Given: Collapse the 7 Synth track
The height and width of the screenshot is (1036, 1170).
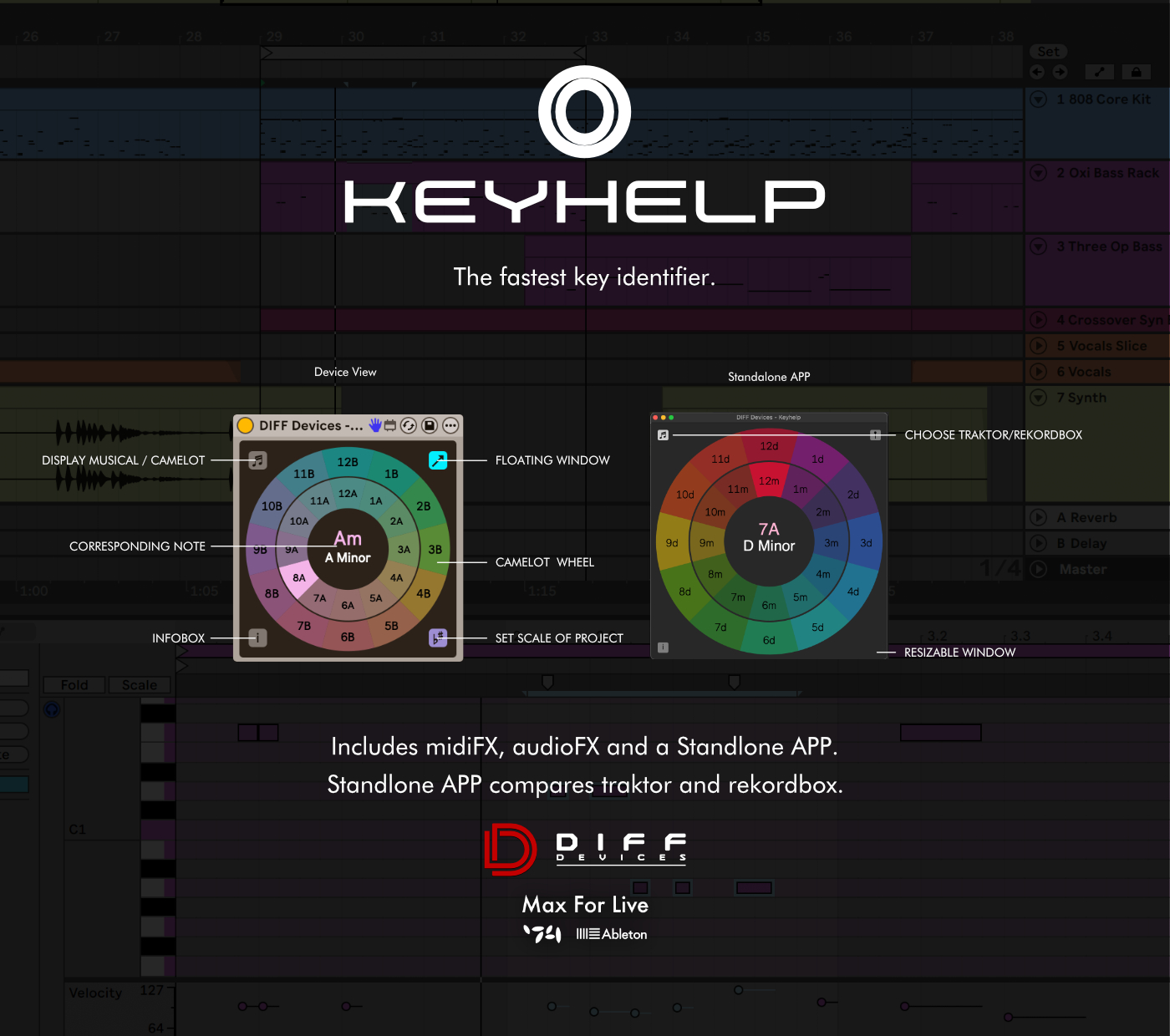Looking at the screenshot, I should pyautogui.click(x=1039, y=398).
